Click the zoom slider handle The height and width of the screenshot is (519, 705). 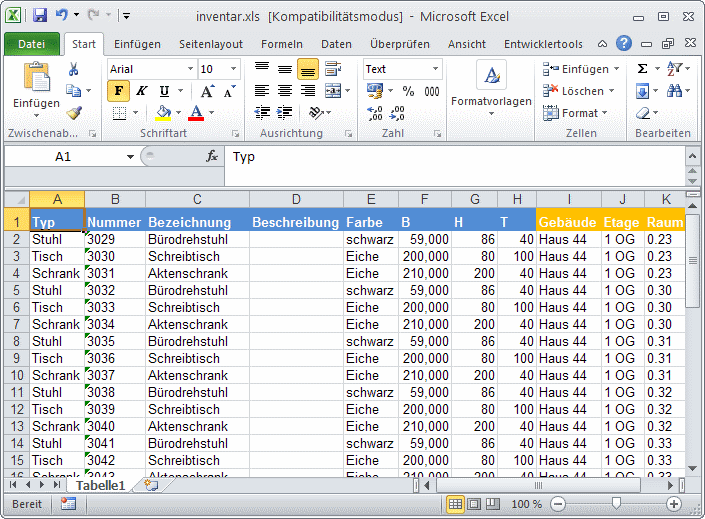click(x=616, y=504)
